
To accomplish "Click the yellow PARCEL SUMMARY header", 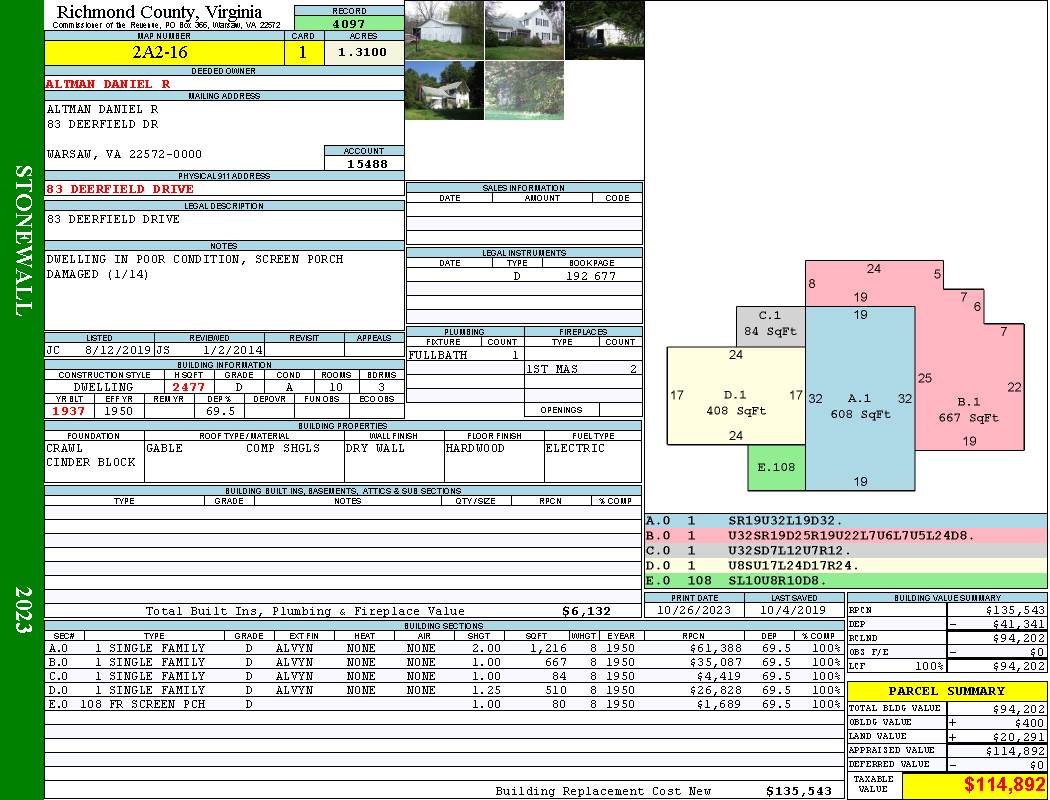I will 947,691.
